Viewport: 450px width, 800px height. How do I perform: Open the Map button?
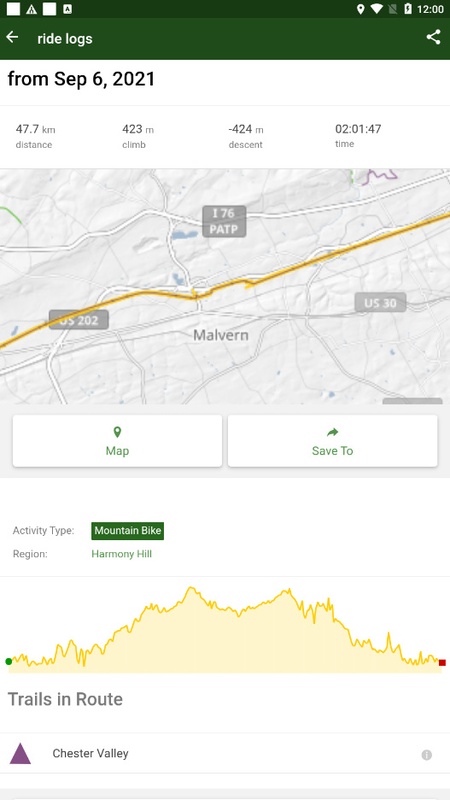click(x=117, y=441)
